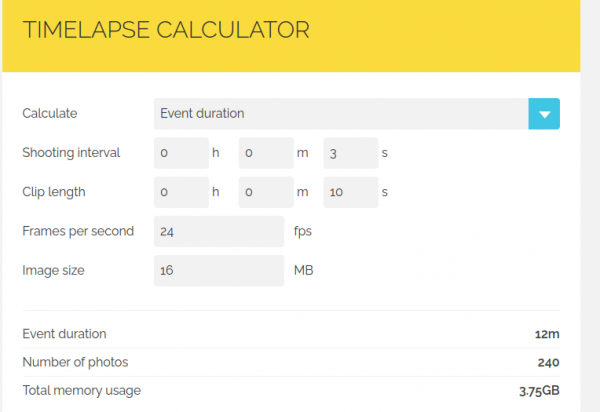The image size is (600, 412).
Task: Click the Number of photos value 240
Action: click(x=548, y=362)
